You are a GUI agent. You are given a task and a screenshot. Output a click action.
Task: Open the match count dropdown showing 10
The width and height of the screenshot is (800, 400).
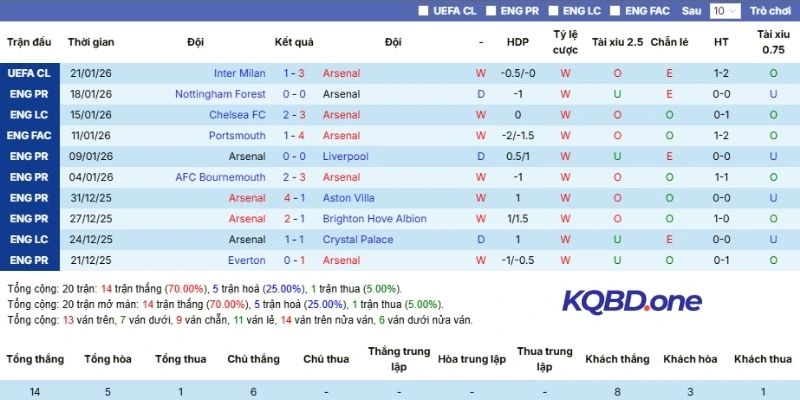point(725,11)
